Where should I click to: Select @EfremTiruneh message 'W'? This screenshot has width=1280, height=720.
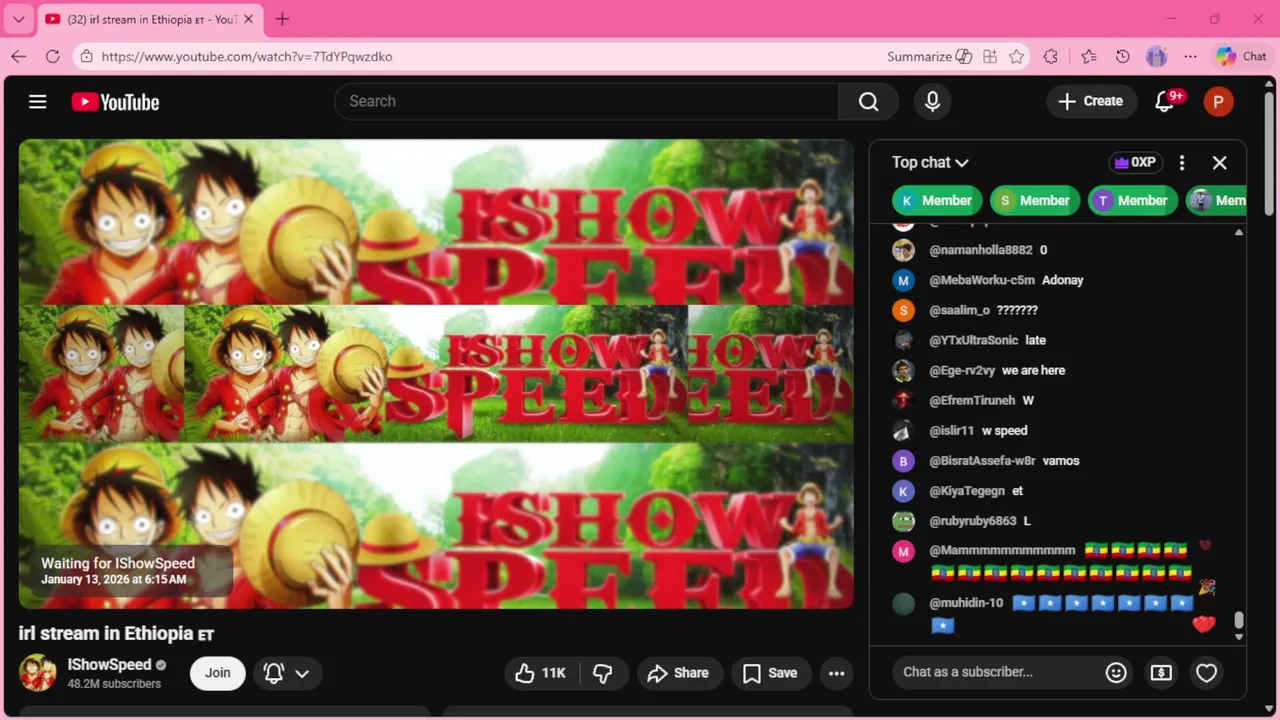[x=1028, y=400]
